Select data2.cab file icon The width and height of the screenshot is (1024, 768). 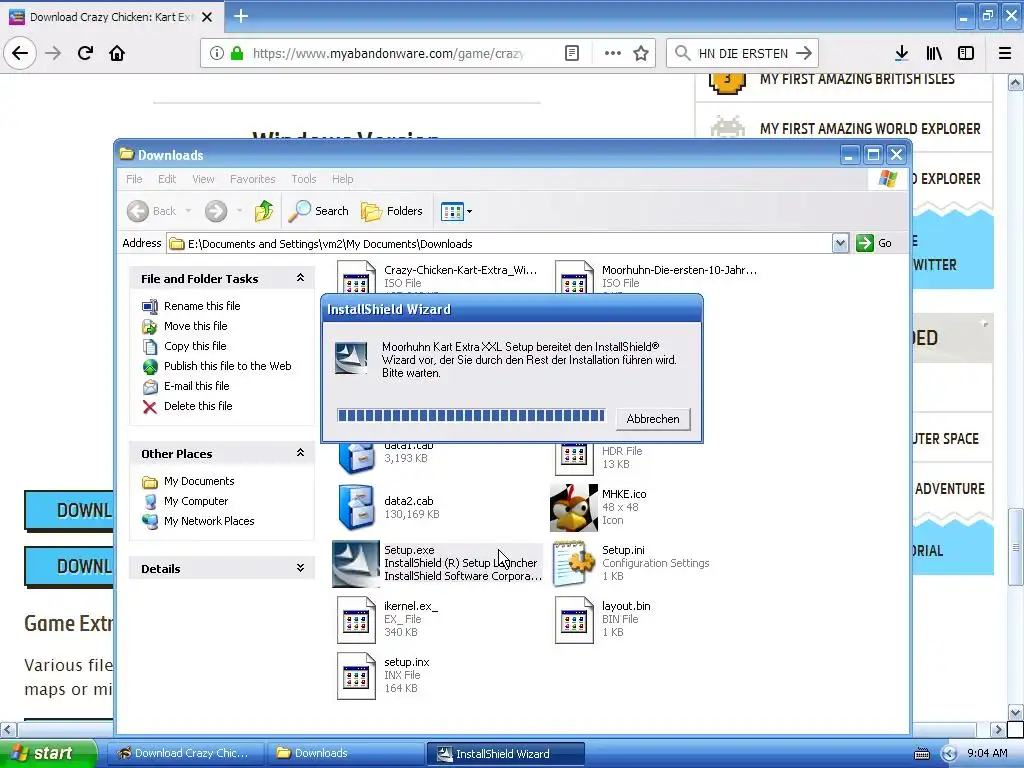(x=357, y=507)
